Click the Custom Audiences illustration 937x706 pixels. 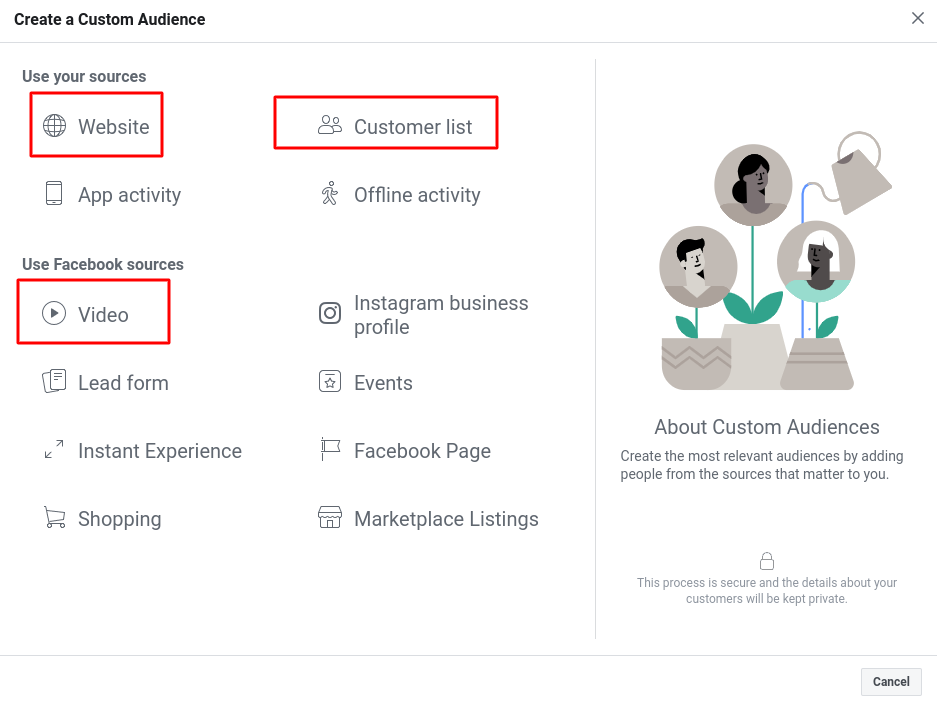click(x=767, y=265)
